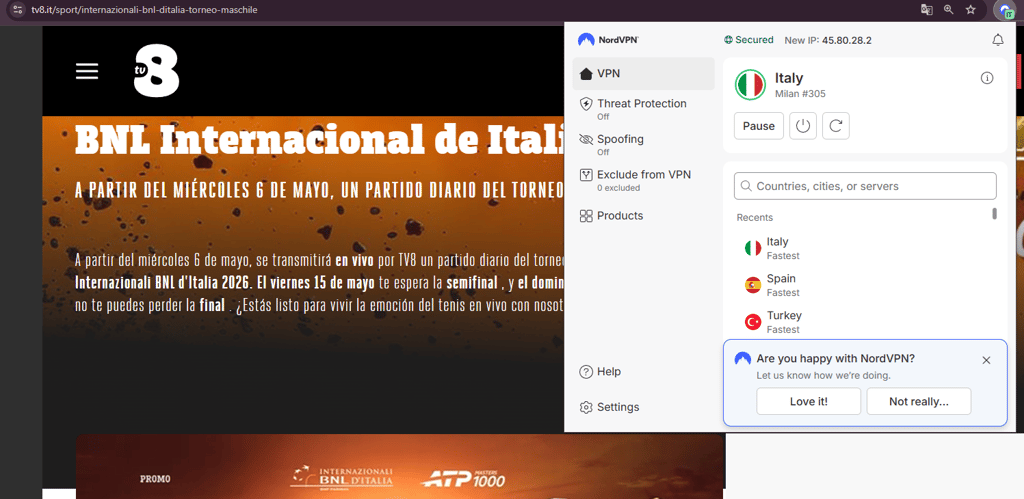Viewport: 1024px width, 499px height.
Task: Open the browser translate page icon
Action: click(926, 10)
